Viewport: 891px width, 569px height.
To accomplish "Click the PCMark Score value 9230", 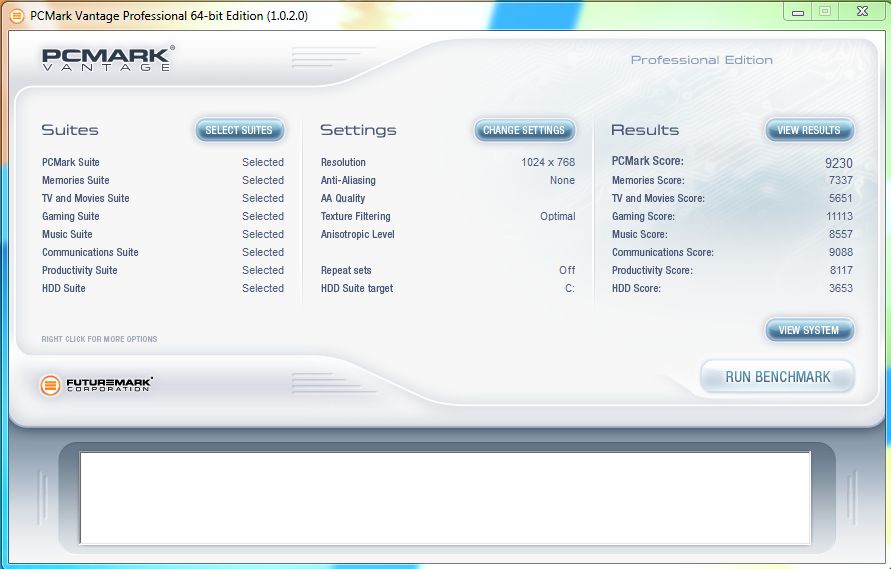I will pyautogui.click(x=839, y=163).
